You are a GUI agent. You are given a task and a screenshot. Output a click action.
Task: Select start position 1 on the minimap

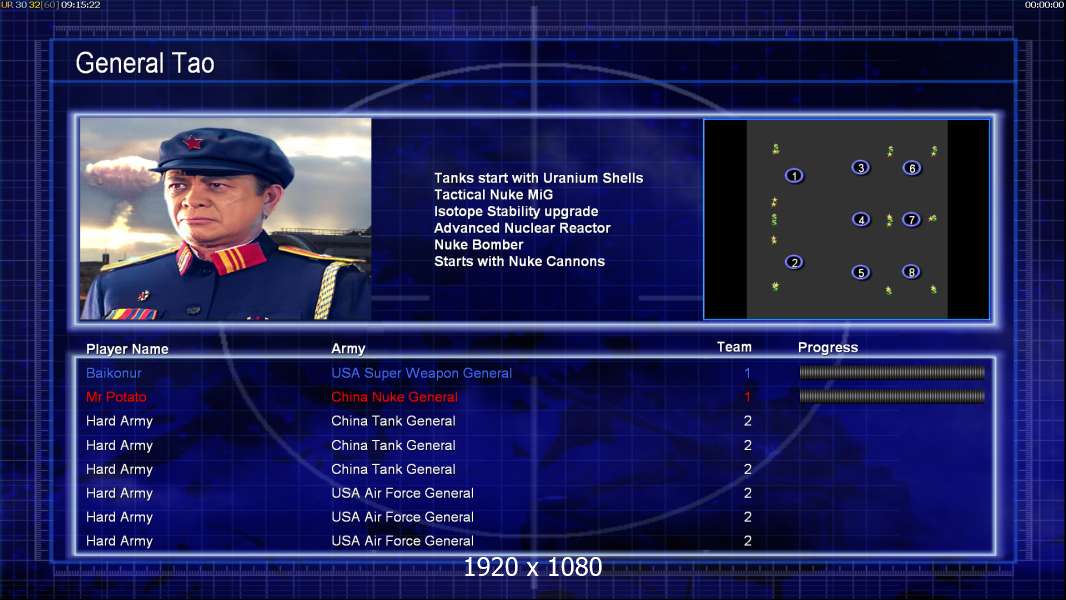pos(794,176)
